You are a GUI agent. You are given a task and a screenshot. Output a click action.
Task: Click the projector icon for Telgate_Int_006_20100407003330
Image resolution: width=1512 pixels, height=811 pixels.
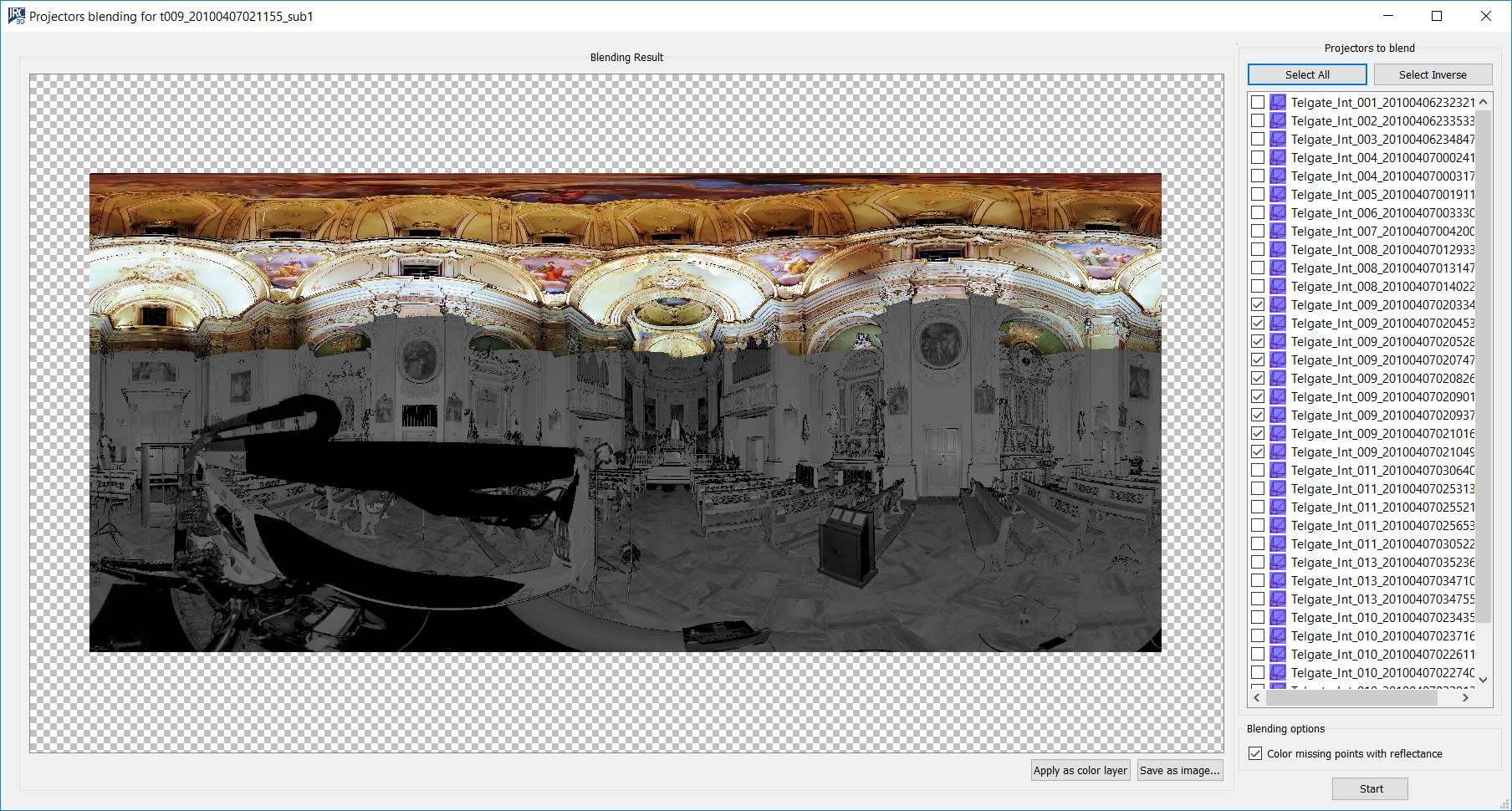[x=1278, y=213]
